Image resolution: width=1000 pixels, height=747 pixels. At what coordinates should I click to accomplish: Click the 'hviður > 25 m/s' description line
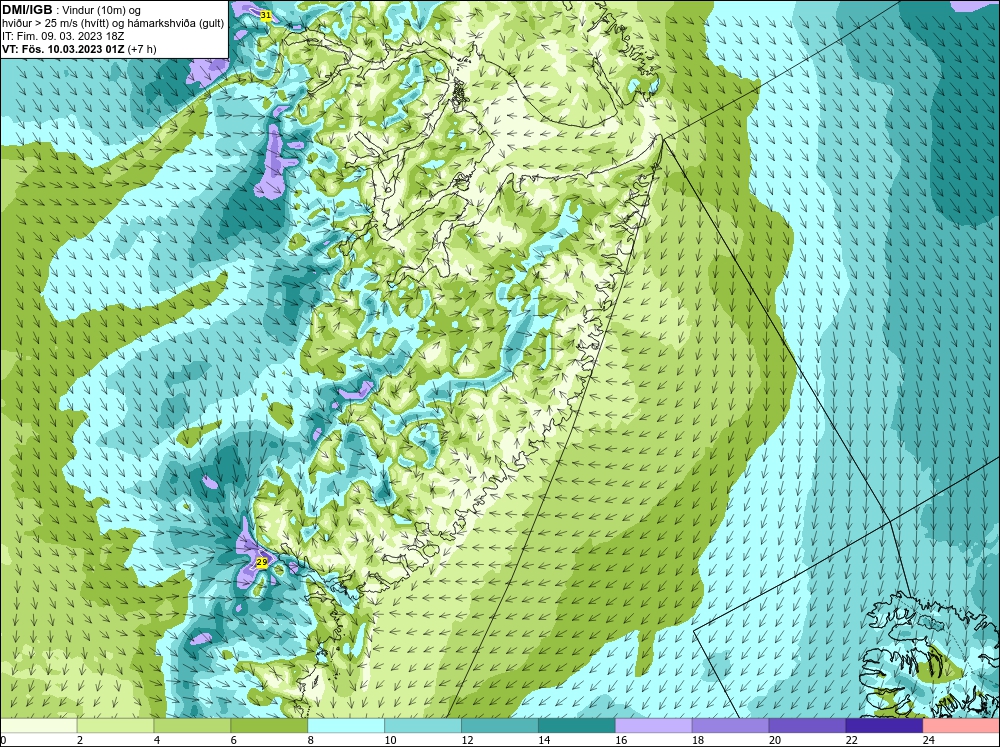tap(113, 24)
